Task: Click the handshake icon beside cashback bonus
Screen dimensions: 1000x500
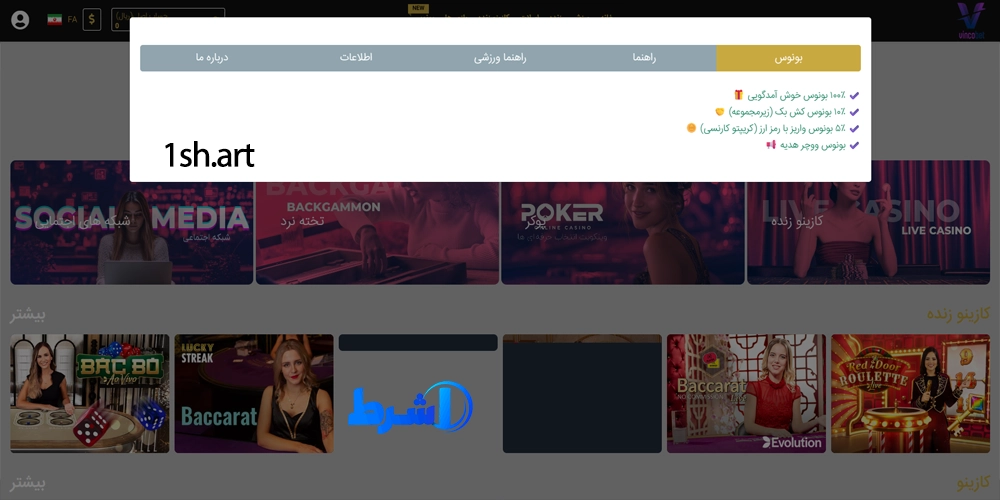Action: click(719, 111)
